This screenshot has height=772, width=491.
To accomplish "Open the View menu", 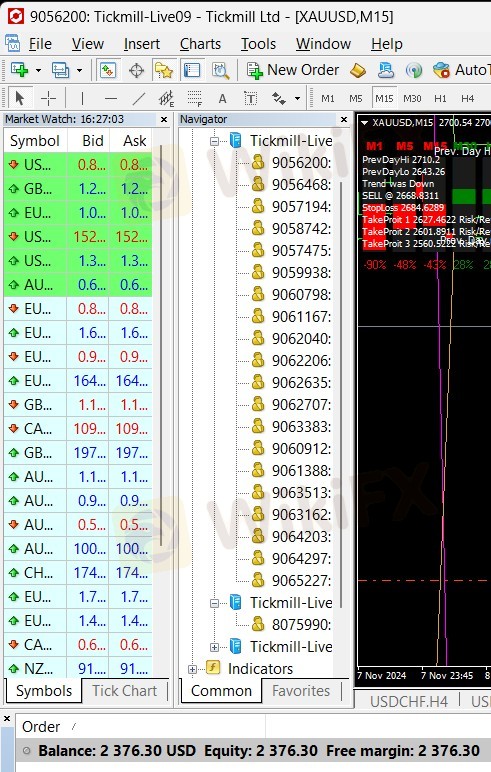I will [x=88, y=44].
